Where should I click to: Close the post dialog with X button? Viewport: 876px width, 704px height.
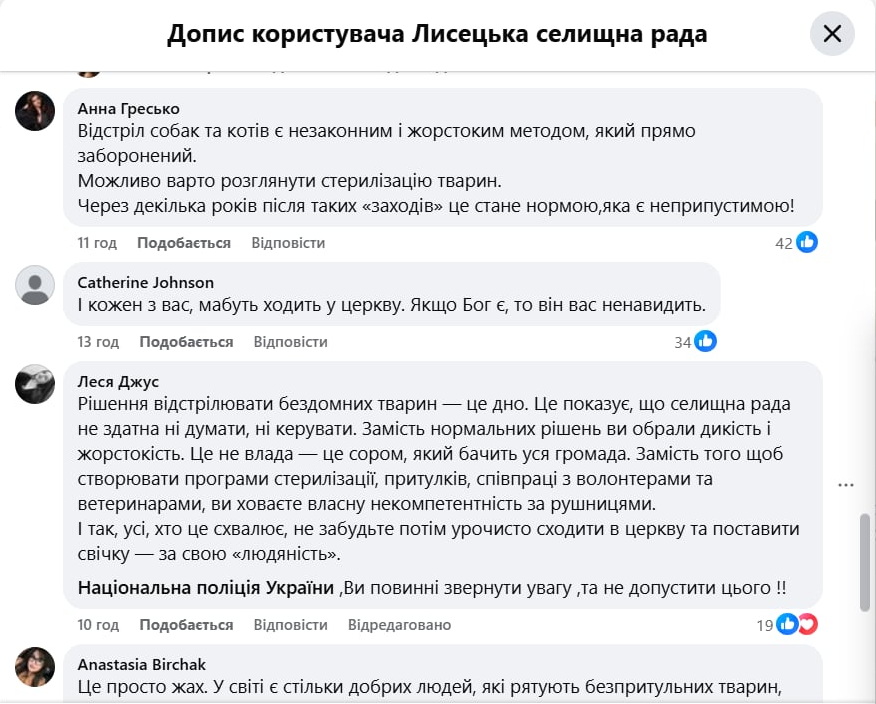click(x=832, y=34)
